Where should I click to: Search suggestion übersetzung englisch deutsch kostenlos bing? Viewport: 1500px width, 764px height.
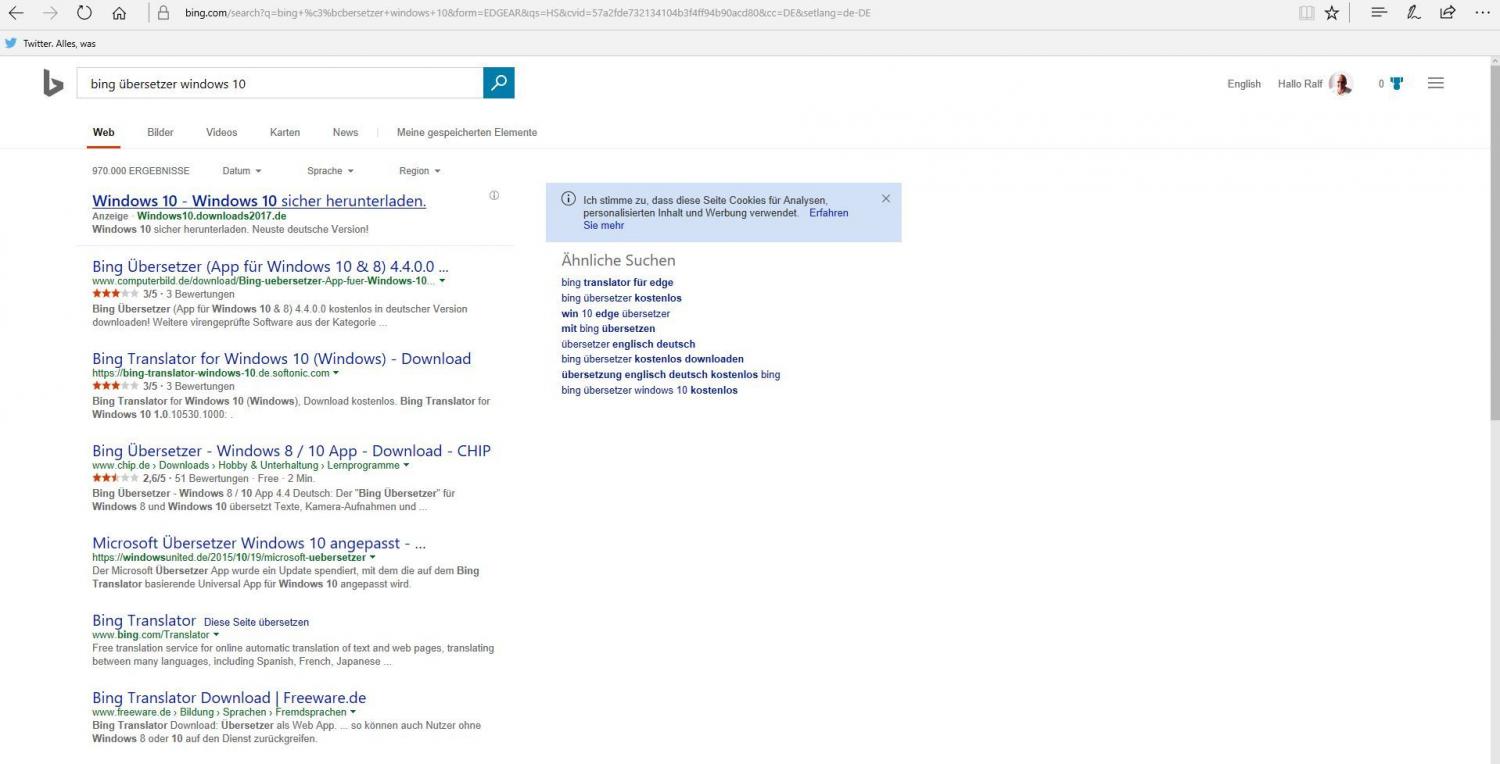670,375
